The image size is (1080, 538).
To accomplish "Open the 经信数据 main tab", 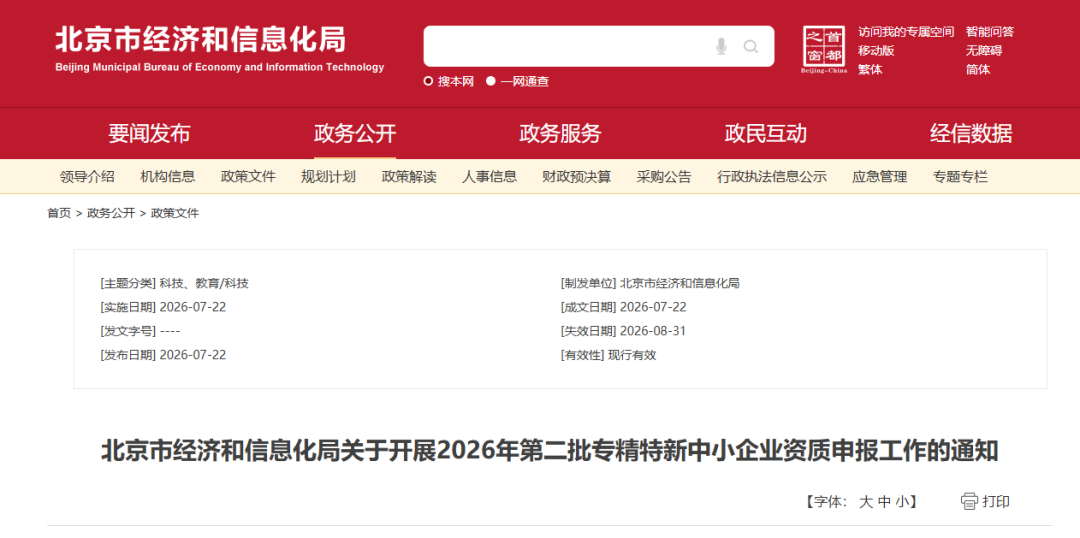I will (971, 133).
